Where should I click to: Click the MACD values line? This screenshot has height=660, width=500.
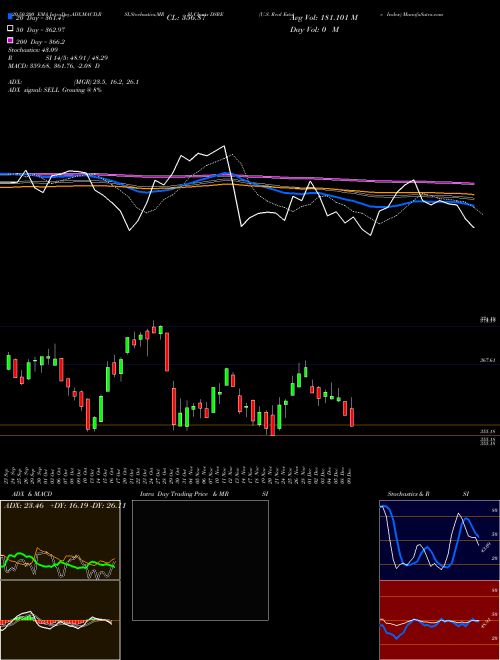(x=53, y=66)
